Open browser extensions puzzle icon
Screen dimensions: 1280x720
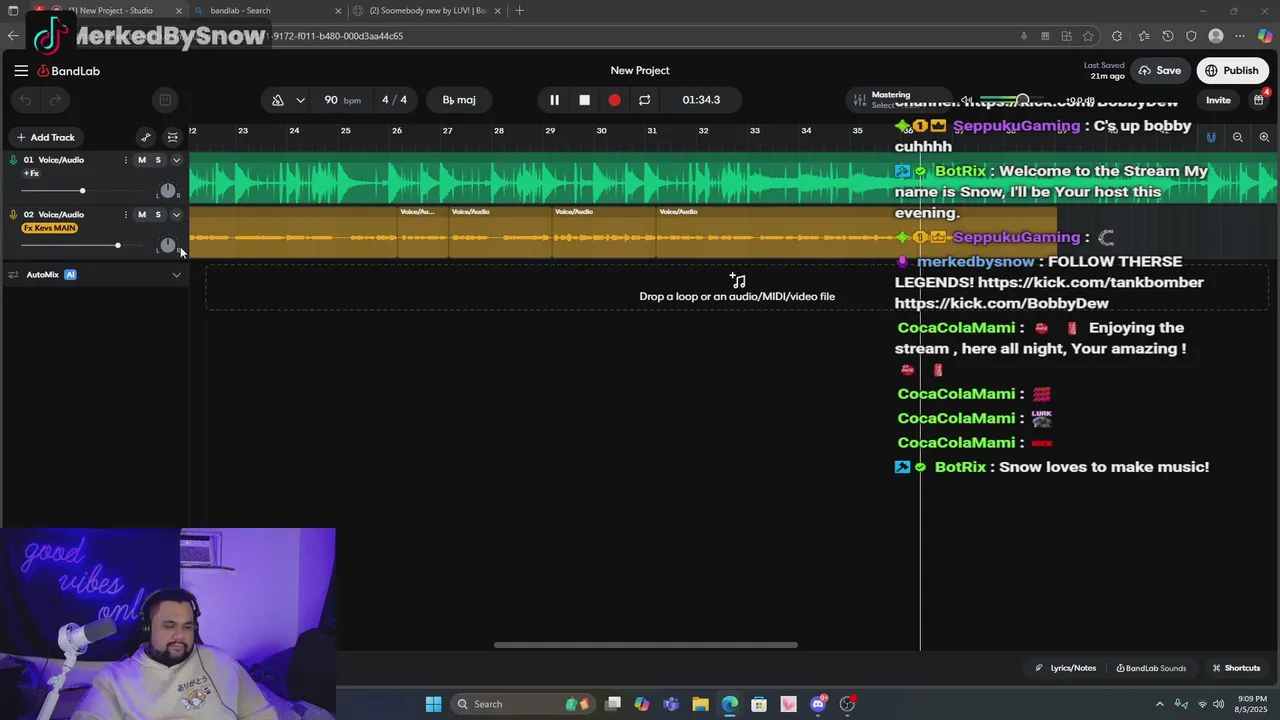1117,36
